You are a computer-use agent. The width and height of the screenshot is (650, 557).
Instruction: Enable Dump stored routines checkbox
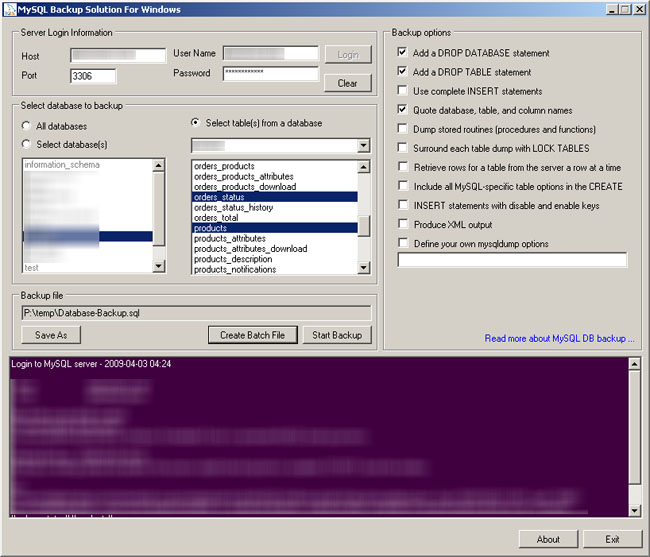tap(402, 128)
